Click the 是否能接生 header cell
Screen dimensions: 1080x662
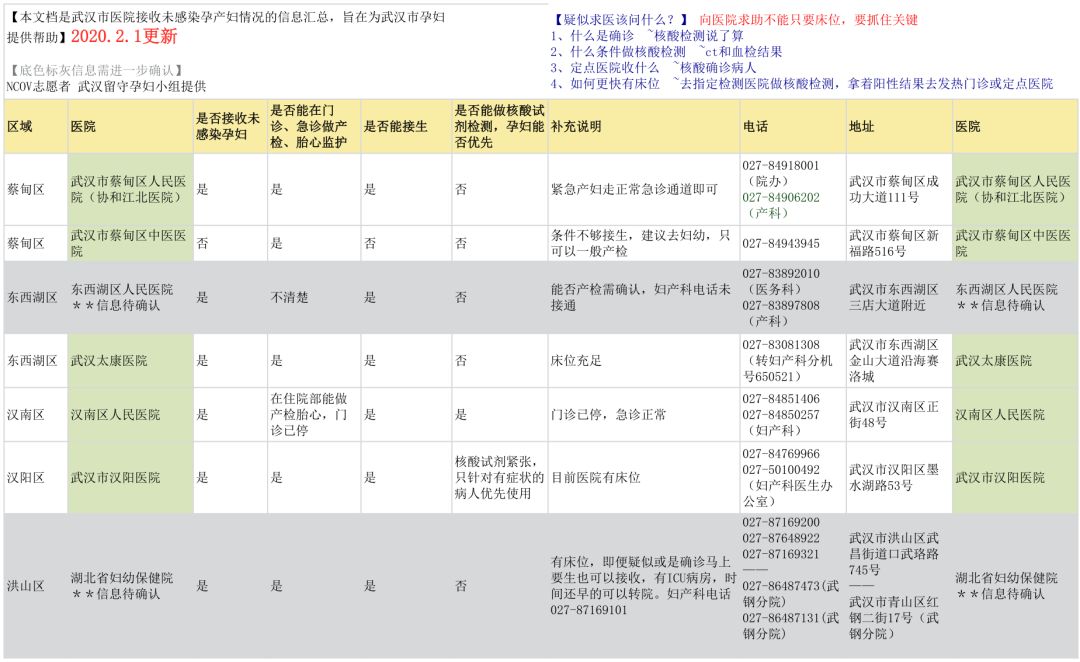pyautogui.click(x=406, y=127)
